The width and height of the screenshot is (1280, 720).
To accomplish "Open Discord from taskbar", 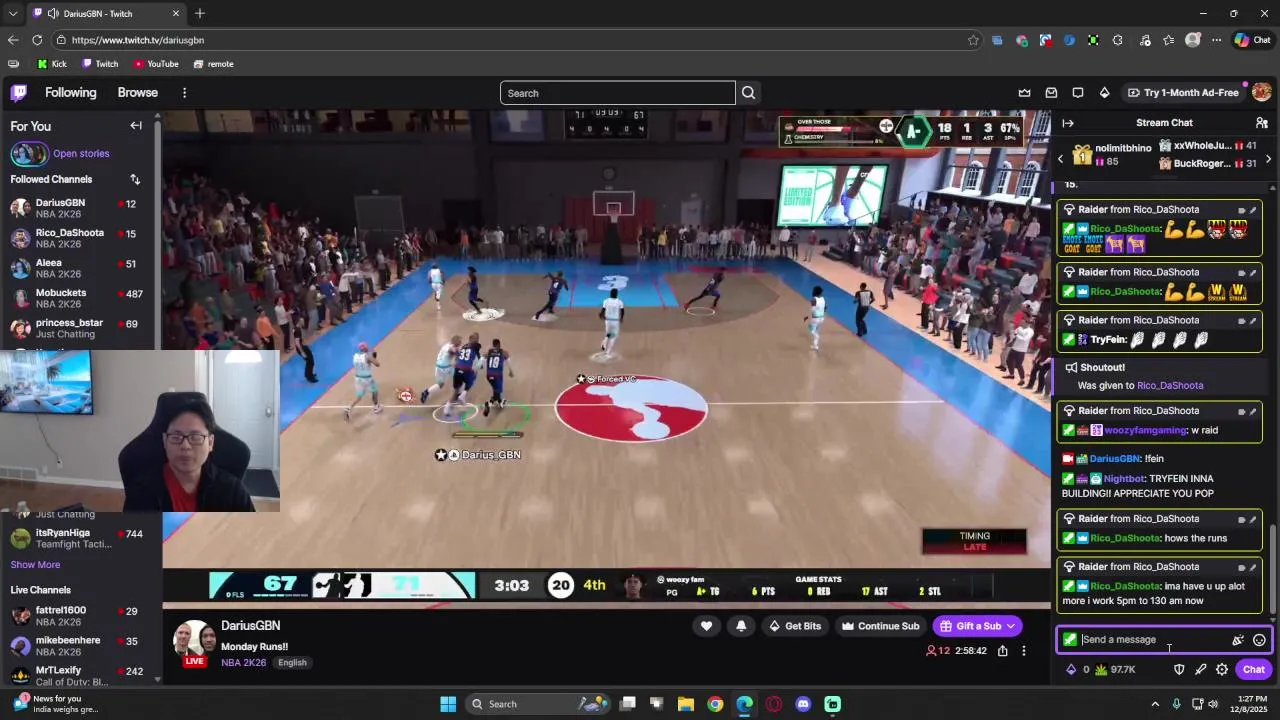I will (x=803, y=704).
